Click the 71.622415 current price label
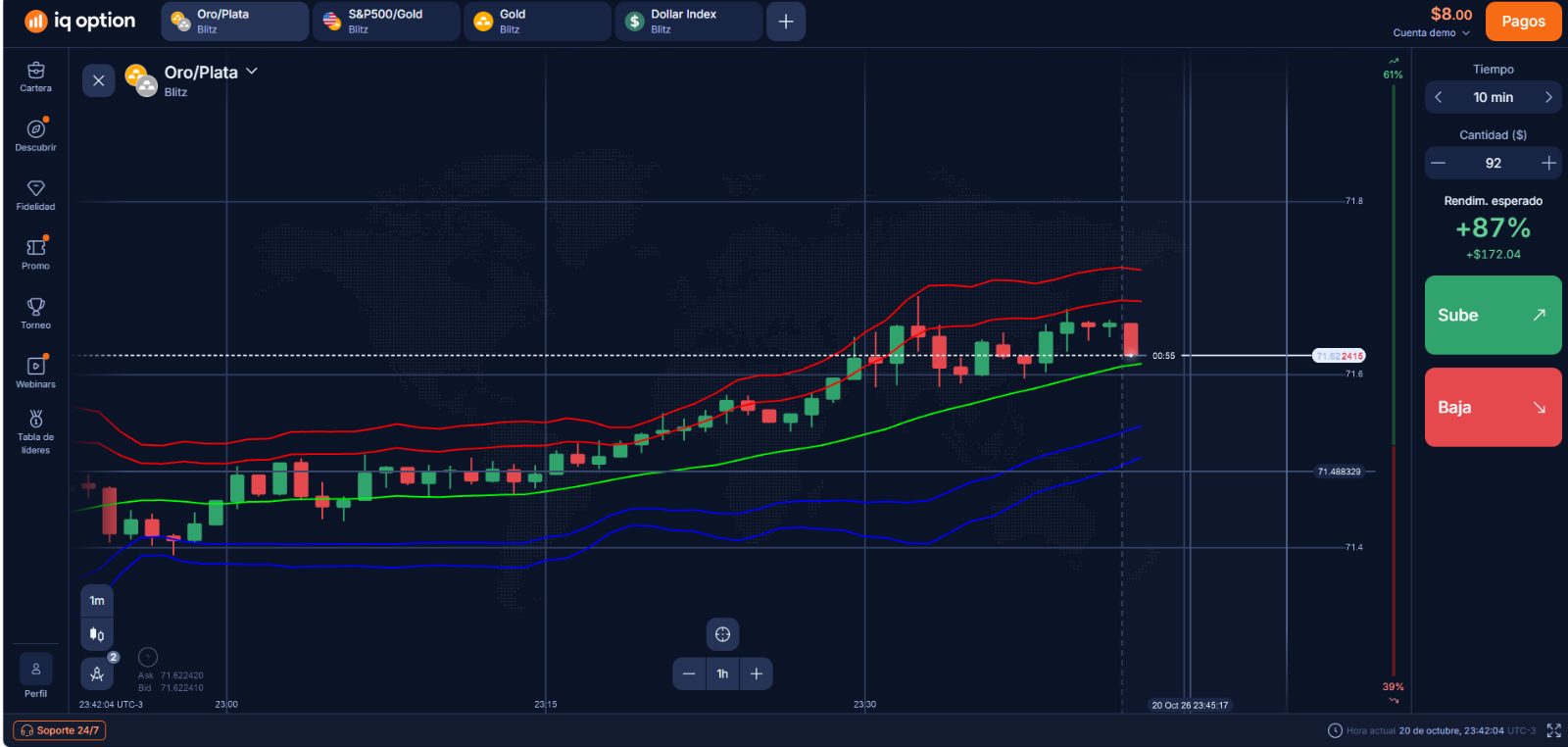 point(1339,356)
